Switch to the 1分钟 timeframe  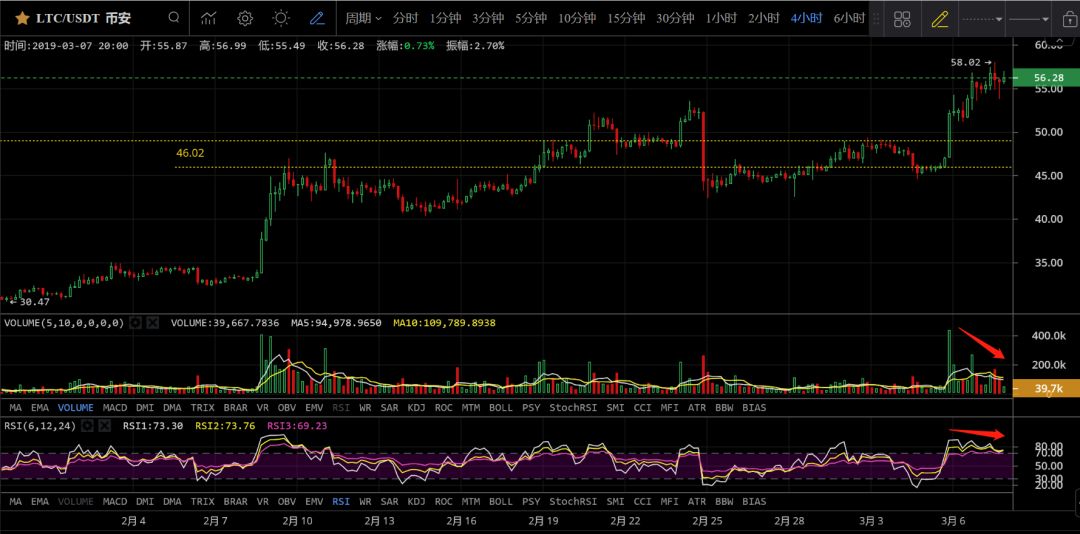pyautogui.click(x=445, y=19)
